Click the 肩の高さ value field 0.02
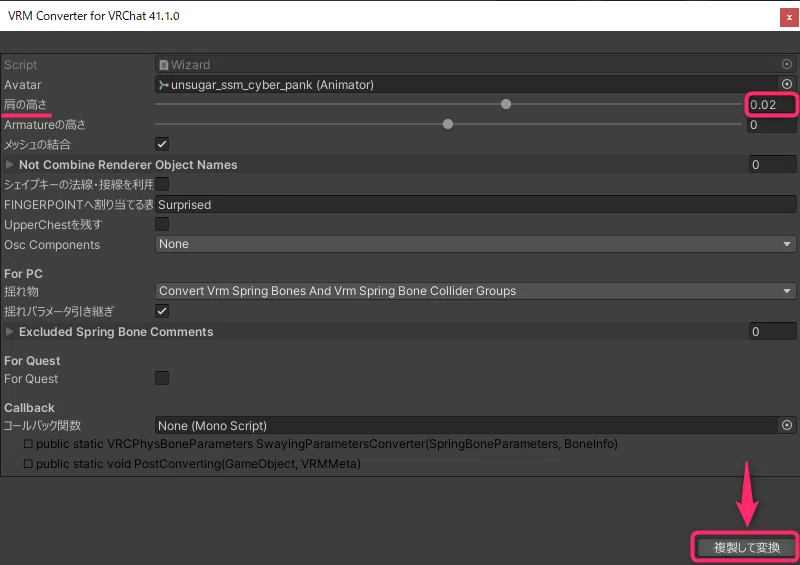800x565 pixels. pos(771,105)
